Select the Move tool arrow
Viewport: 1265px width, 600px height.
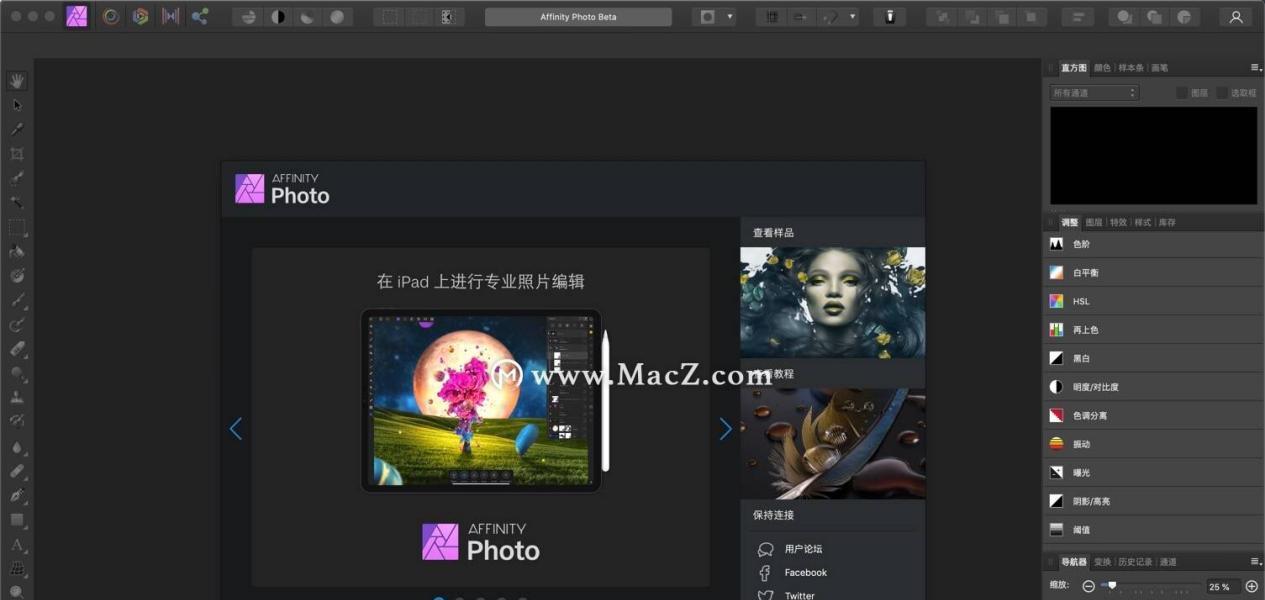pos(17,105)
